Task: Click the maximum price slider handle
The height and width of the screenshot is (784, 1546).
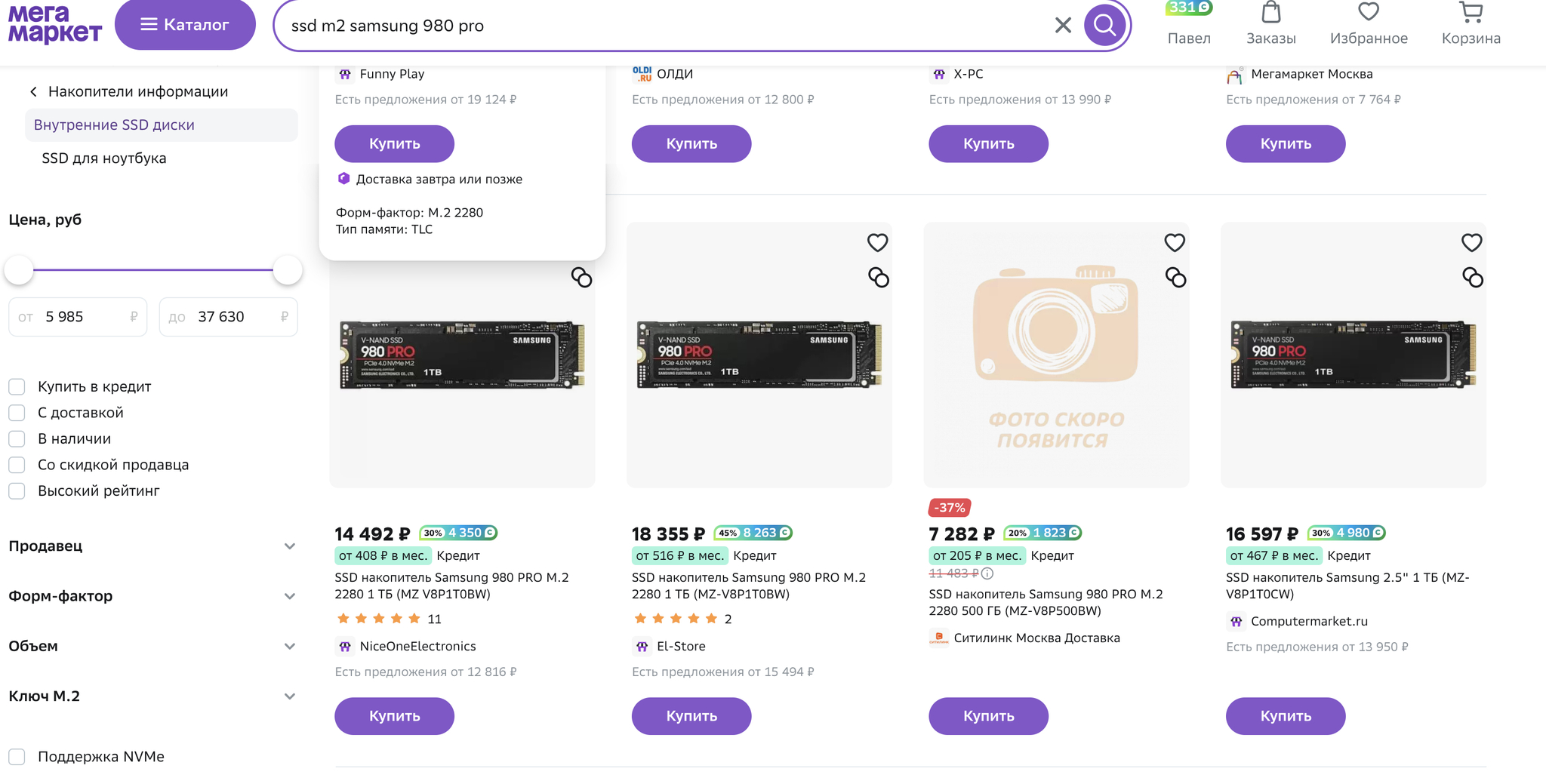Action: [x=288, y=270]
